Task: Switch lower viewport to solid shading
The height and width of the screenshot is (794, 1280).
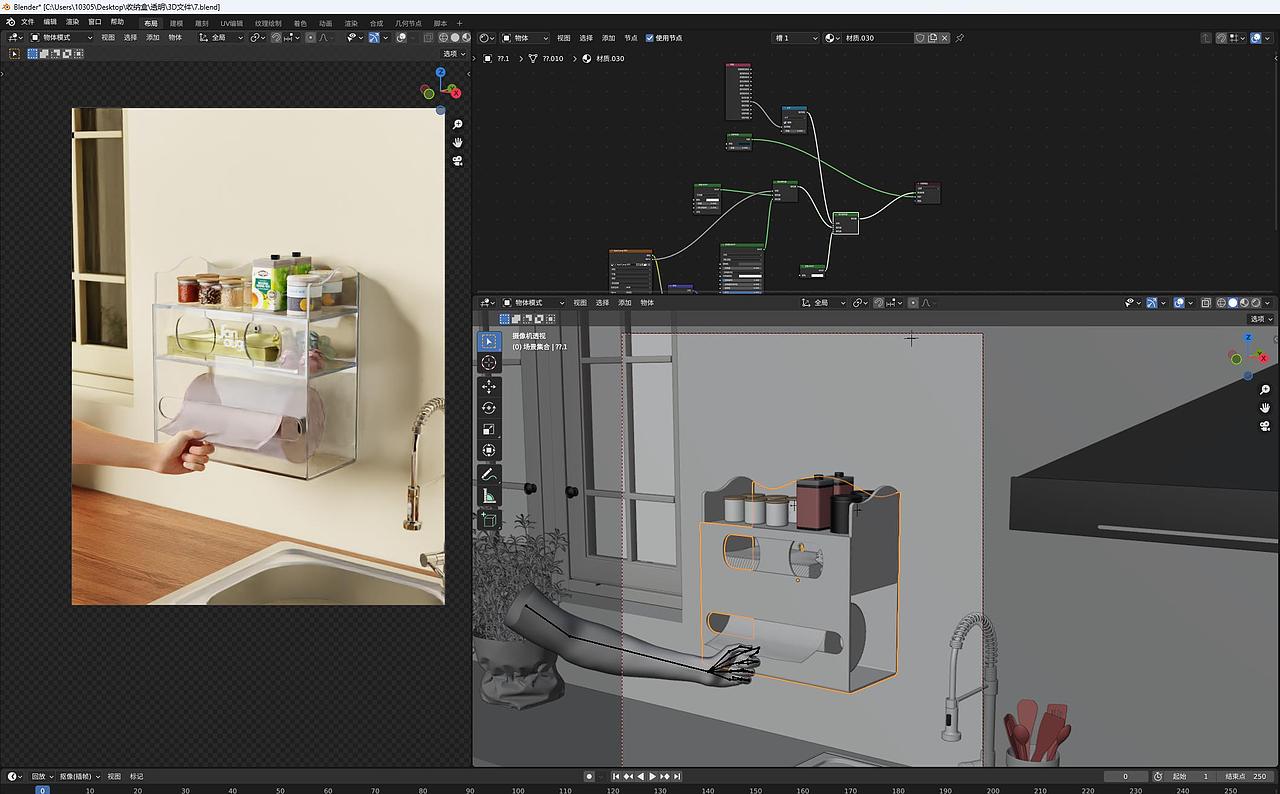Action: click(1233, 302)
